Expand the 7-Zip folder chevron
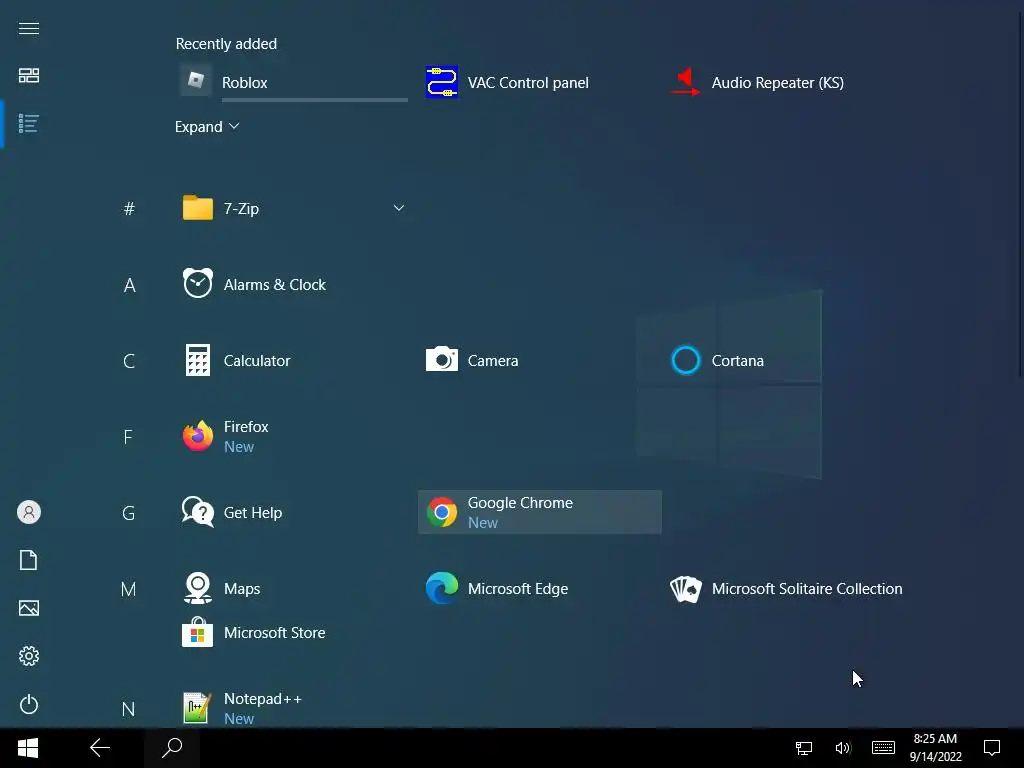The height and width of the screenshot is (768, 1024). coord(398,208)
